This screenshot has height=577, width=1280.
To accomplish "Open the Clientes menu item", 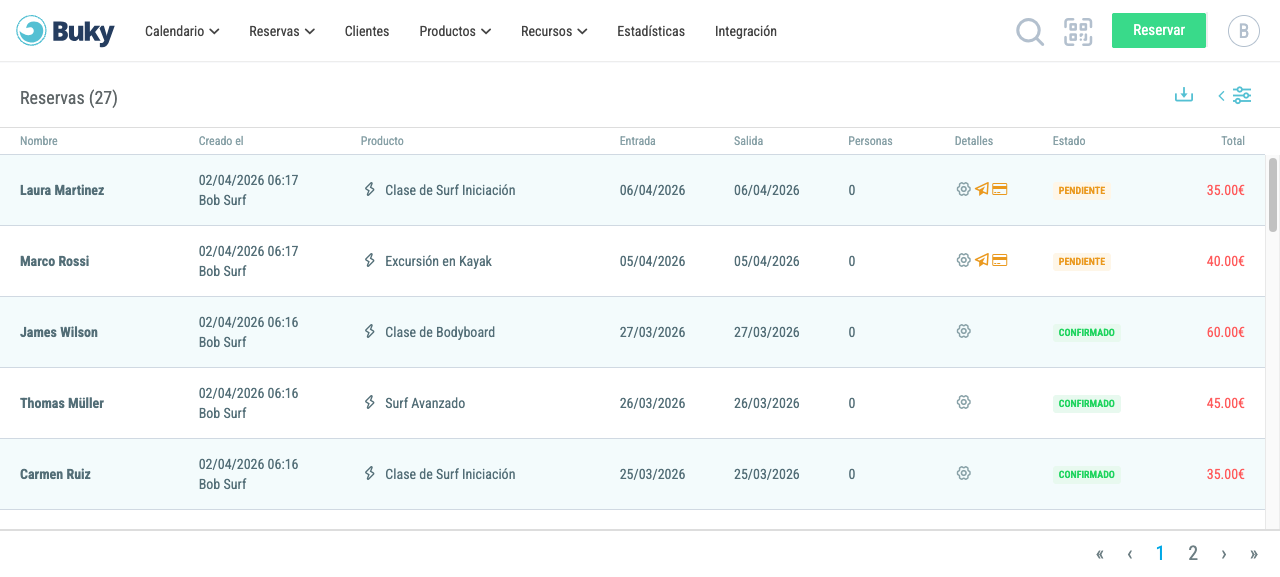I will [x=367, y=31].
